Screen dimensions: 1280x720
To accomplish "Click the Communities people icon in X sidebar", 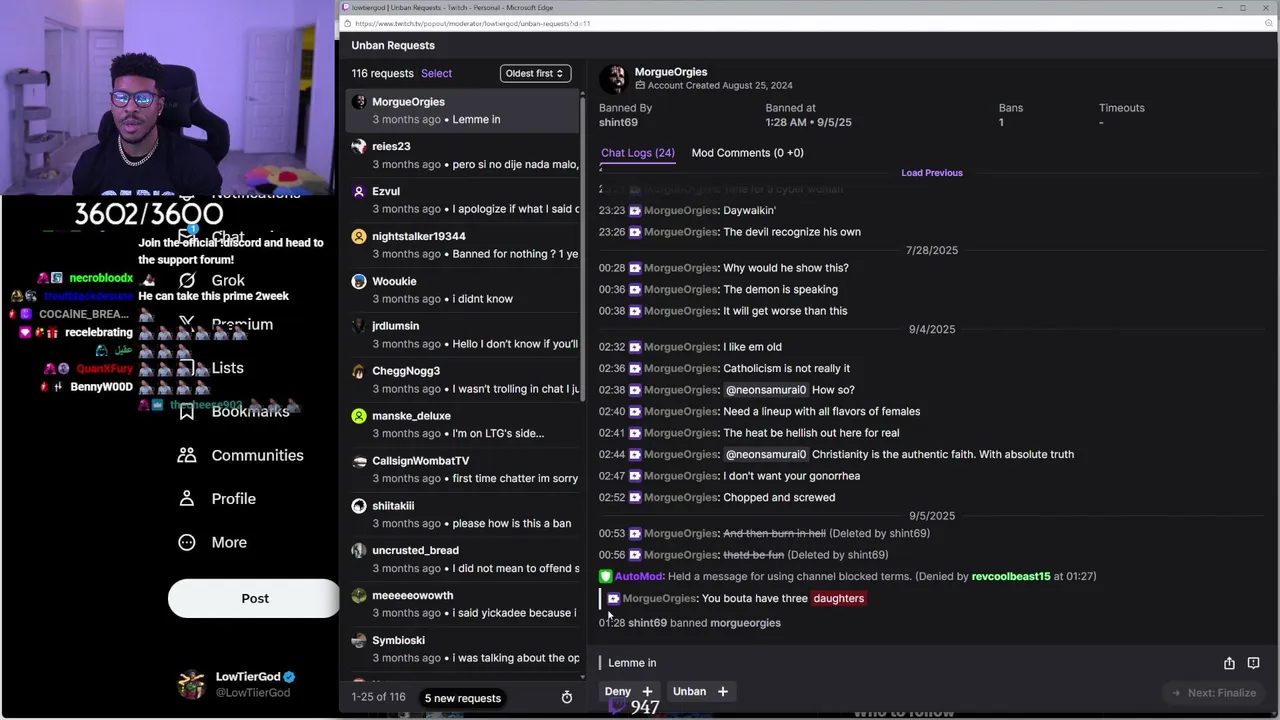I will (187, 455).
